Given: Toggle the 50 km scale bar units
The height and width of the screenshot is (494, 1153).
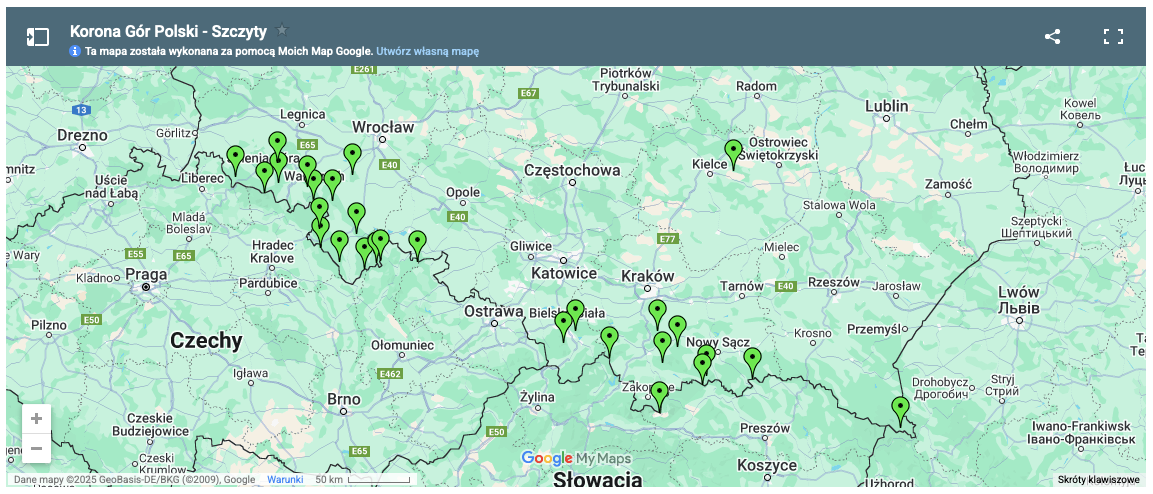Looking at the screenshot, I should click(x=362, y=480).
